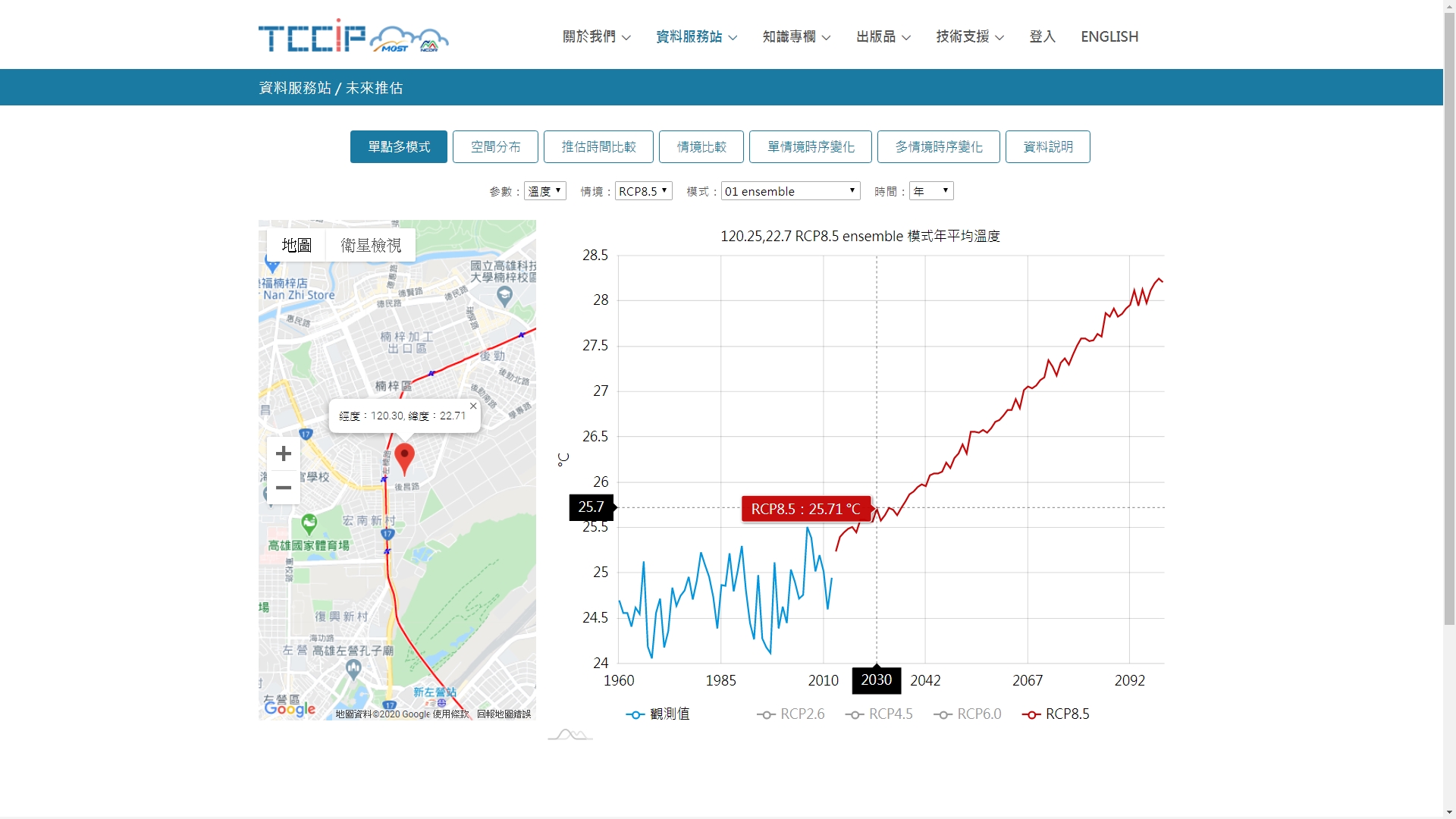Open the 情境 RCP8.5 dropdown
The image size is (1456, 819).
click(x=643, y=191)
